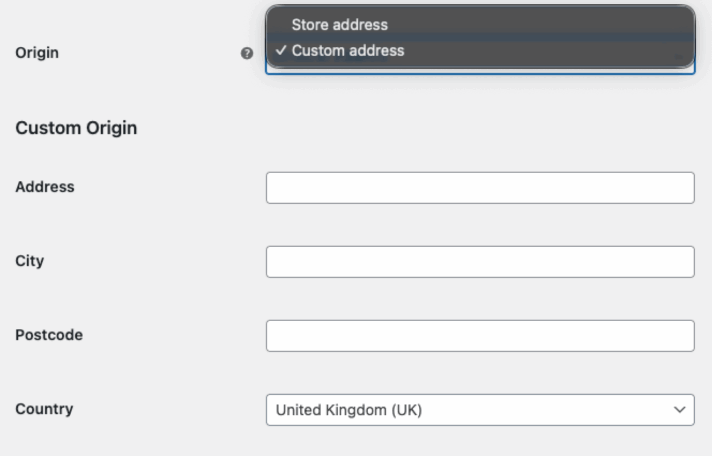712x456 pixels.
Task: Select the empty box directly above the Country selector
Action: 480,335
